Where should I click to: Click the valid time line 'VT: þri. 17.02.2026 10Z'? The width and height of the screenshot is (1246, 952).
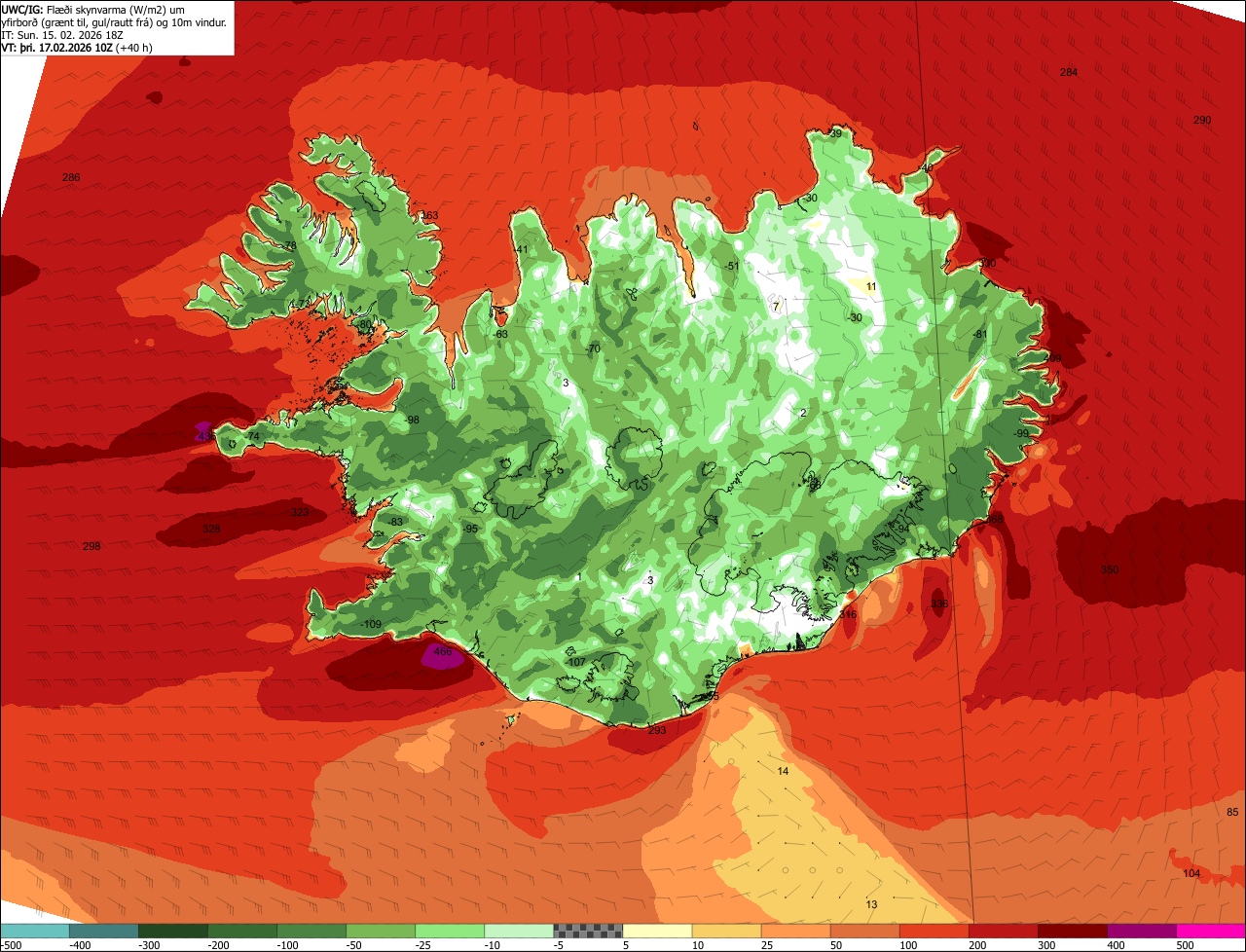[x=57, y=47]
